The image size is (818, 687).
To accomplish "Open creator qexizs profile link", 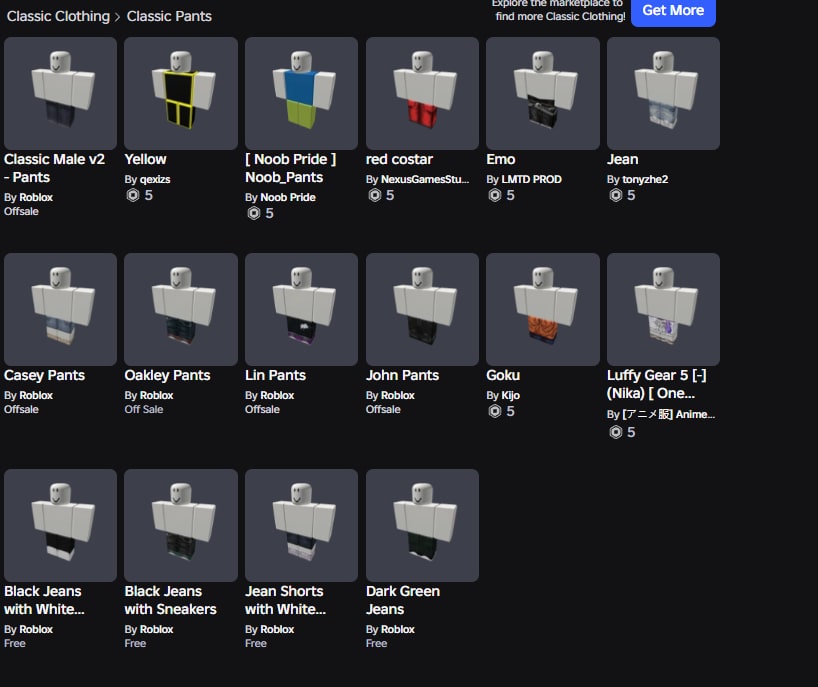I will (154, 179).
